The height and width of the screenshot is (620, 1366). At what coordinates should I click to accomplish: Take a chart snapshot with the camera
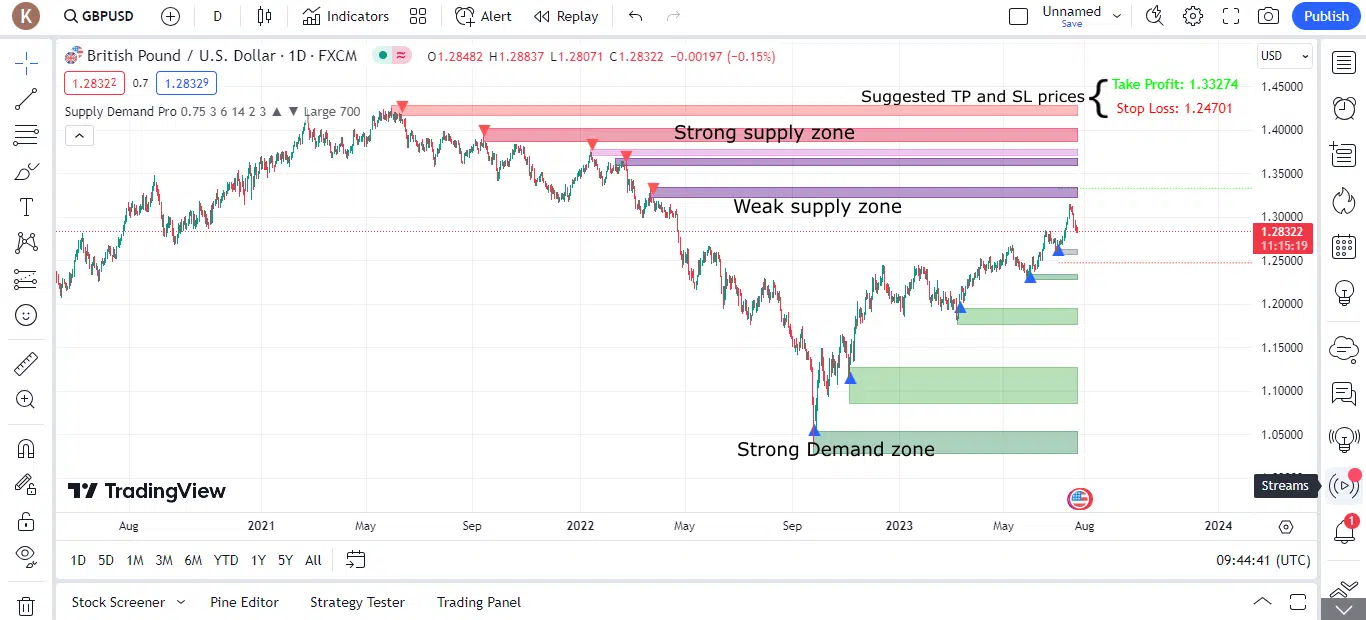pos(1270,16)
